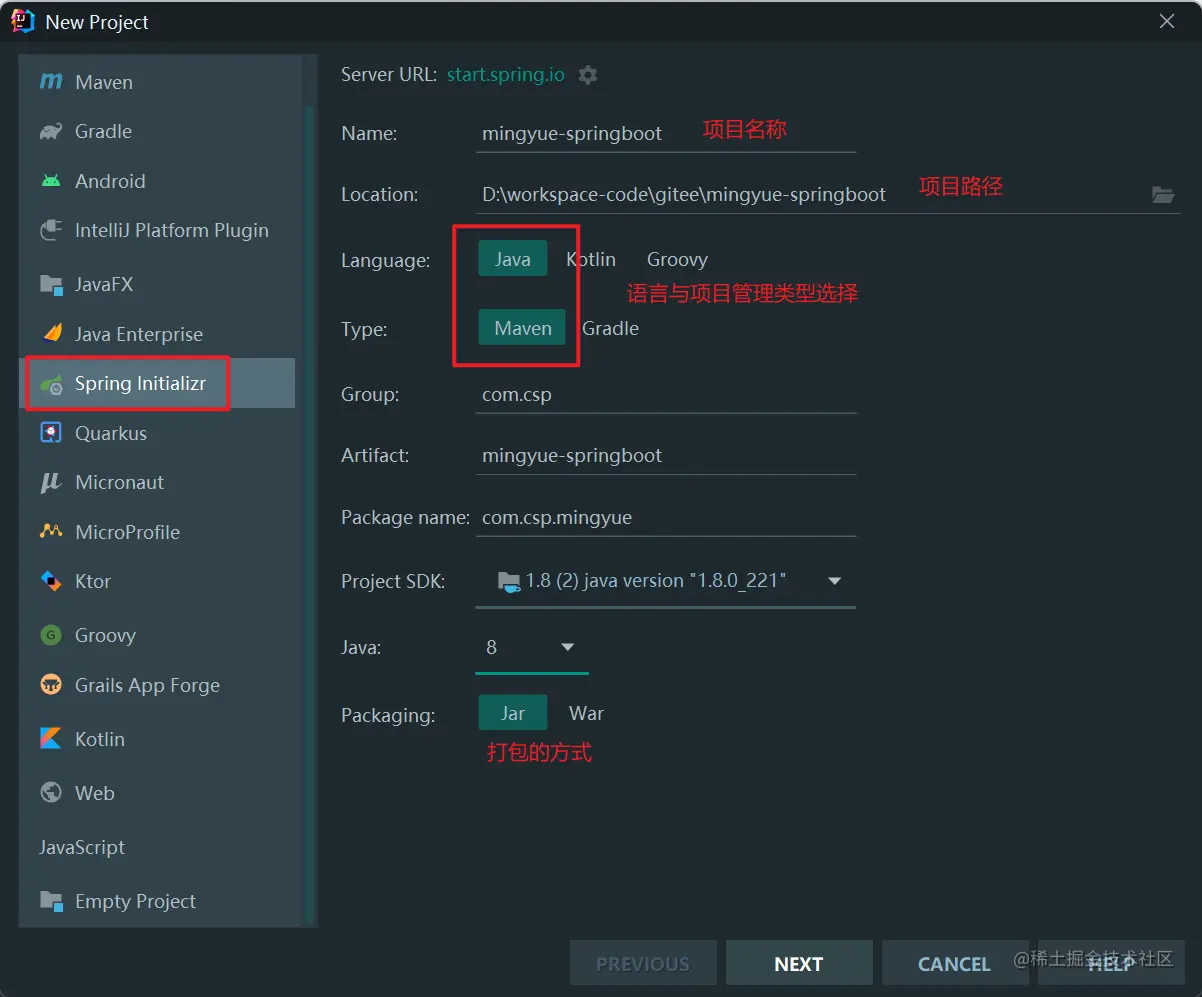
Task: Click the Empty Project folder icon
Action: tap(51, 901)
